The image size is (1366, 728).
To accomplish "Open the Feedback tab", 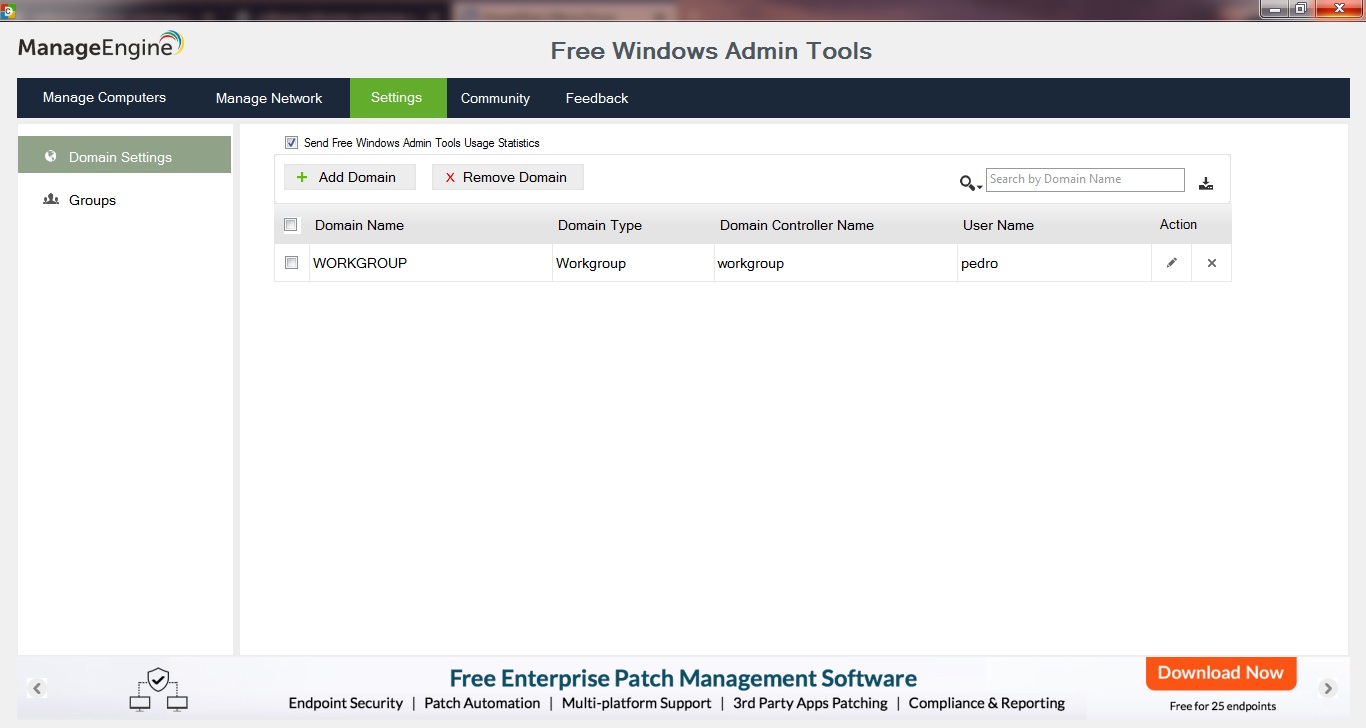I will [597, 98].
